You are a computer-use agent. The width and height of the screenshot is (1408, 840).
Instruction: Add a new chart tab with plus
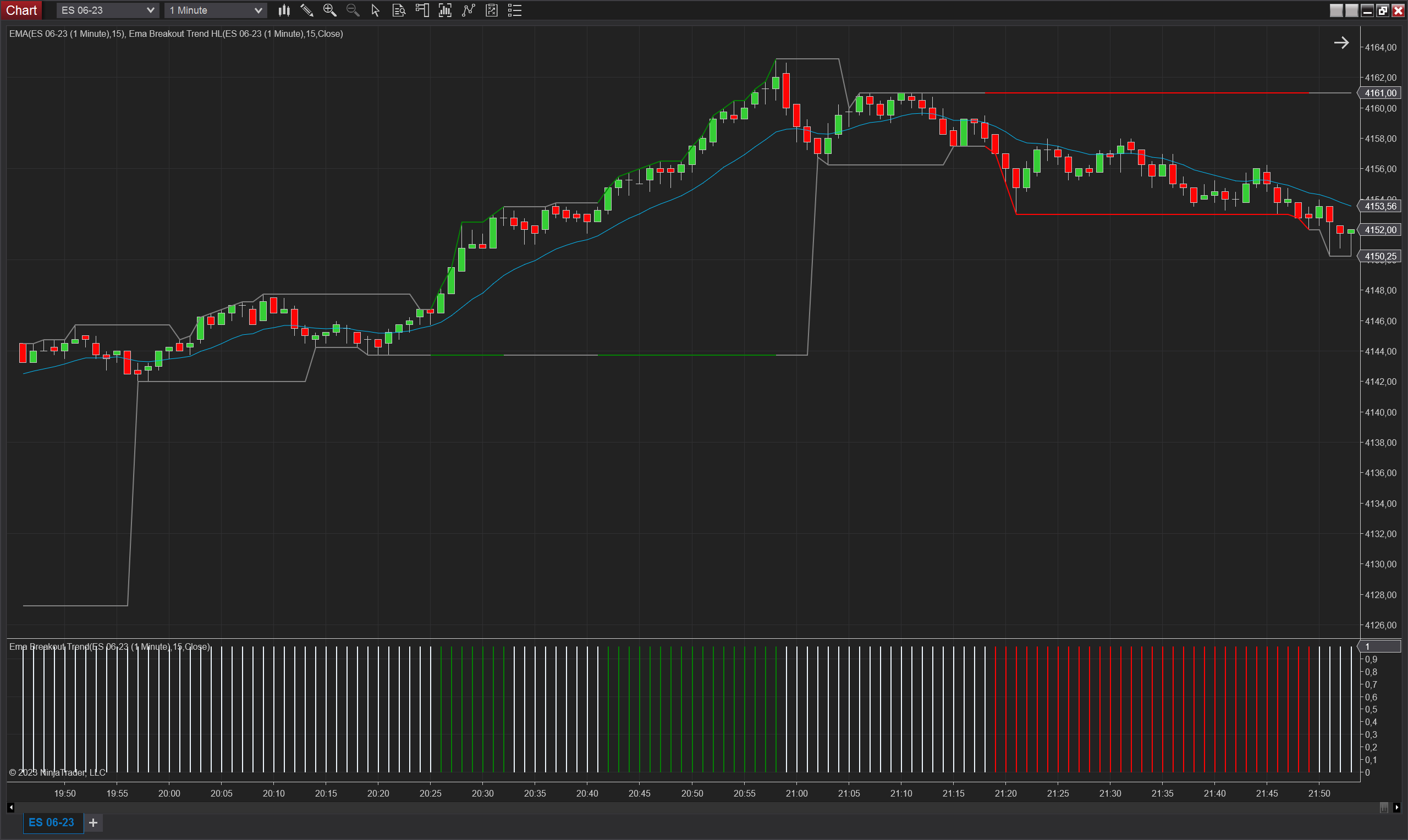coord(94,822)
